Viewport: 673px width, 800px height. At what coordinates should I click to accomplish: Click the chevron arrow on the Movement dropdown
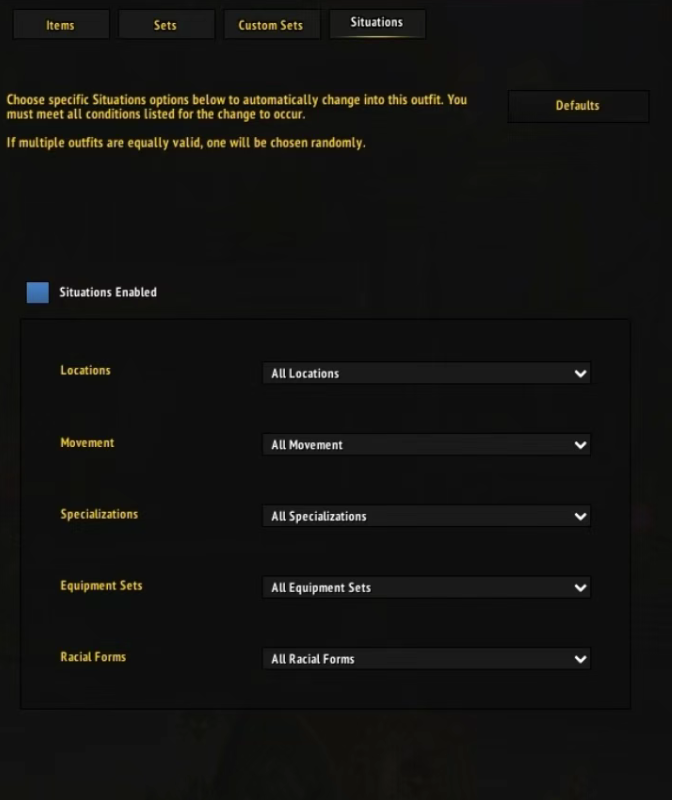pyautogui.click(x=580, y=445)
